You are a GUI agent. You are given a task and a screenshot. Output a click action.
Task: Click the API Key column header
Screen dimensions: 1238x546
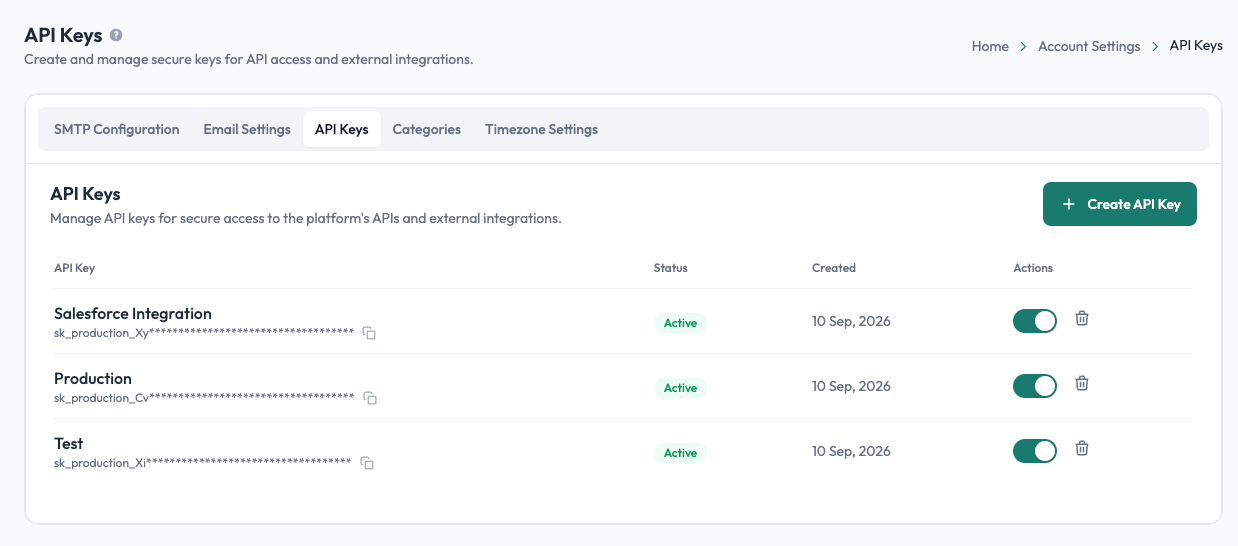click(75, 268)
